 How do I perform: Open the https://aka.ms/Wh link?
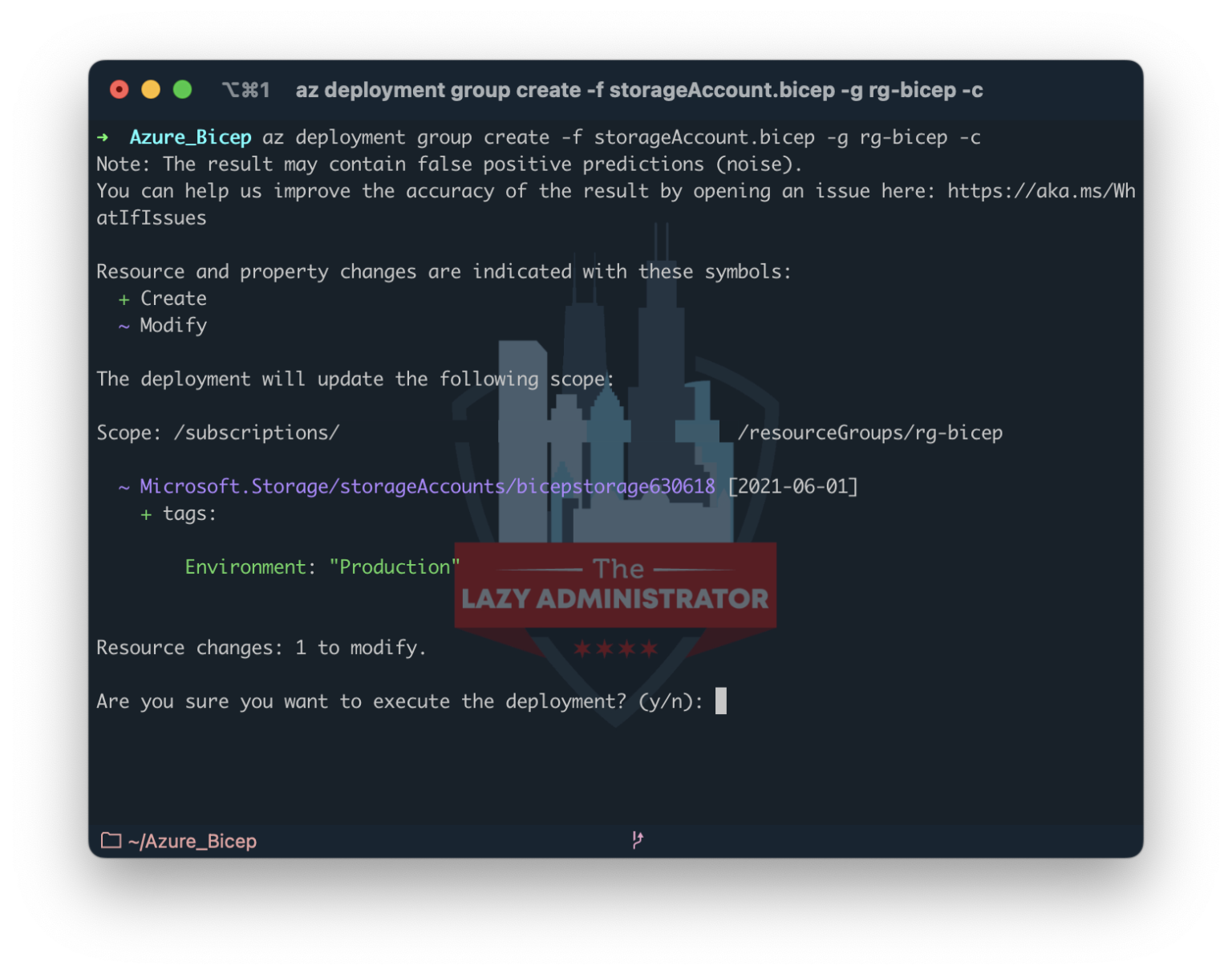click(x=1041, y=191)
